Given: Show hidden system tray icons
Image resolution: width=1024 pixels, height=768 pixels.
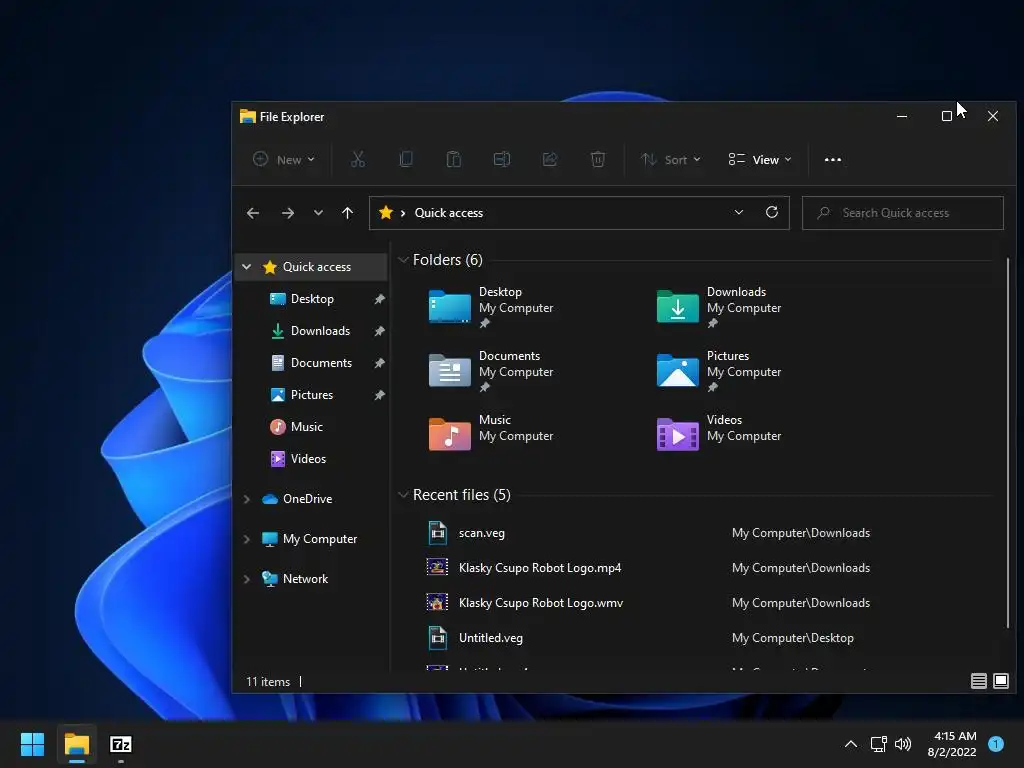Looking at the screenshot, I should (x=851, y=744).
